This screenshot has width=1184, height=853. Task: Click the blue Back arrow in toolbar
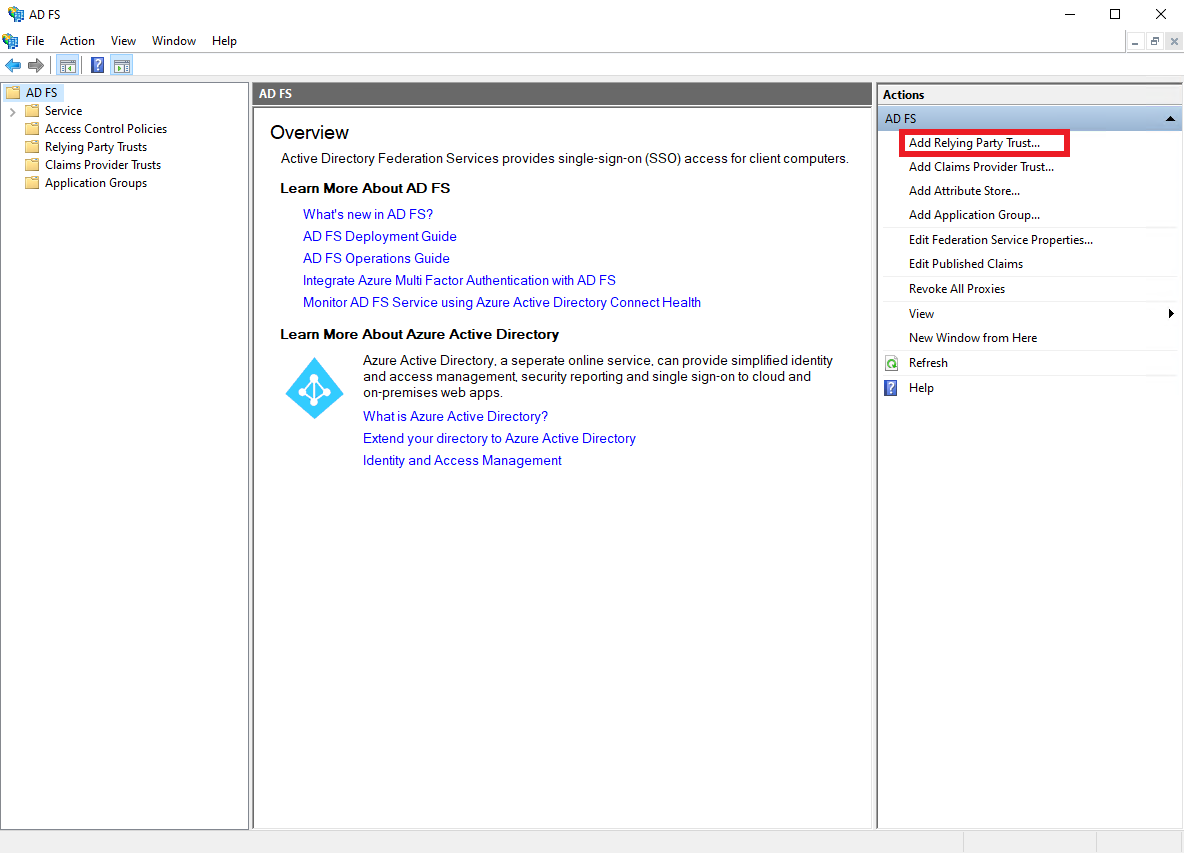pos(13,66)
